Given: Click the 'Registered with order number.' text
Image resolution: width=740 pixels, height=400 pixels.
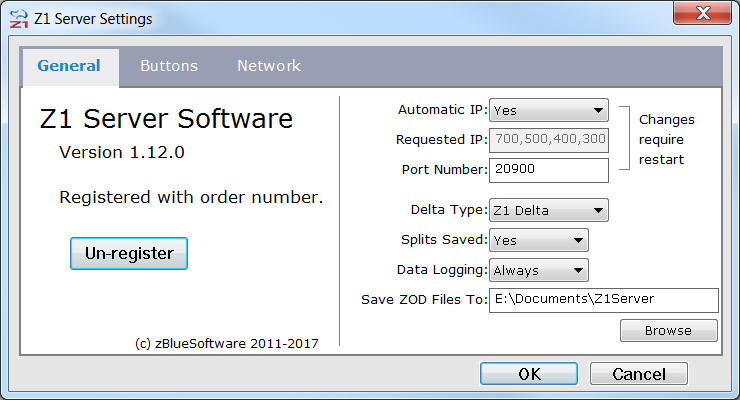Looking at the screenshot, I should coord(191,197).
